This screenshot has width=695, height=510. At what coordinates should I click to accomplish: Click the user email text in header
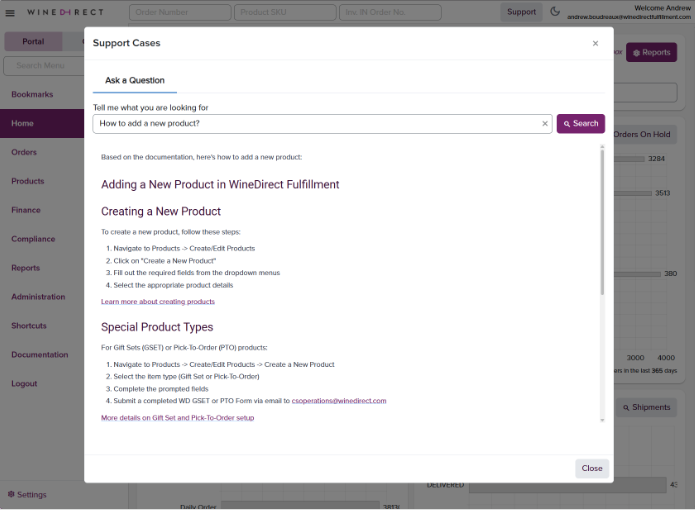click(629, 17)
